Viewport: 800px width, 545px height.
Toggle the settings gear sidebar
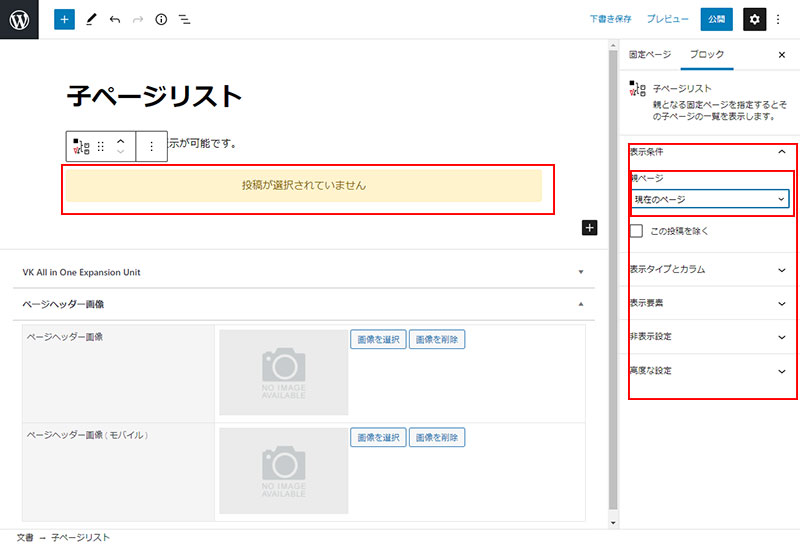coord(754,19)
